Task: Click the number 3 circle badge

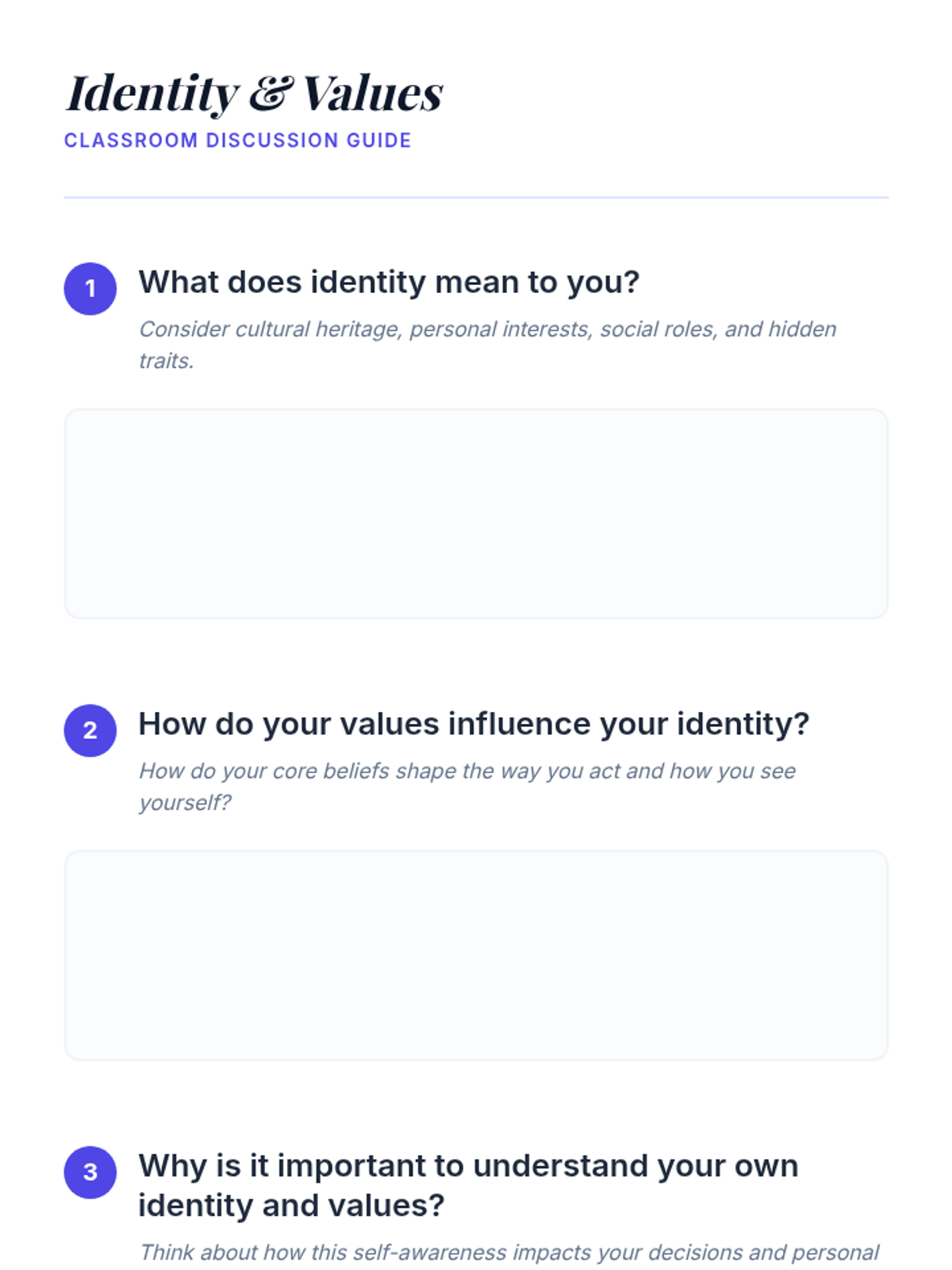Action: pos(90,1172)
